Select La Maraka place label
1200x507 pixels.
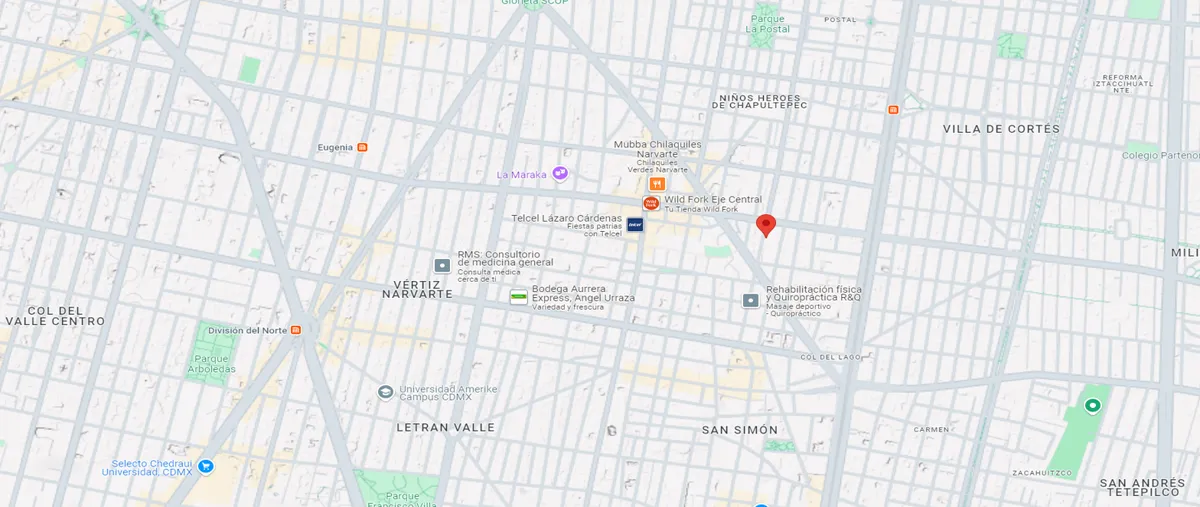point(522,174)
